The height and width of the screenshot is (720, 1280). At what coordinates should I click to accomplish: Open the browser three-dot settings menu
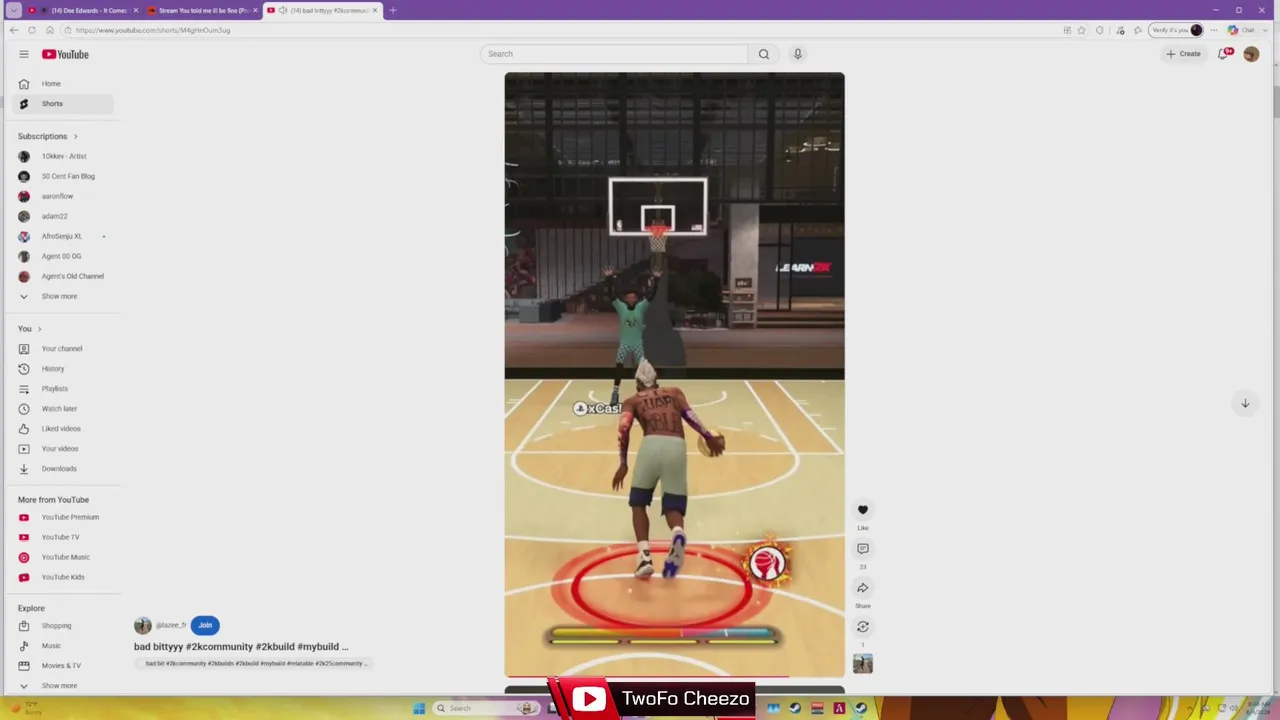(x=1214, y=30)
